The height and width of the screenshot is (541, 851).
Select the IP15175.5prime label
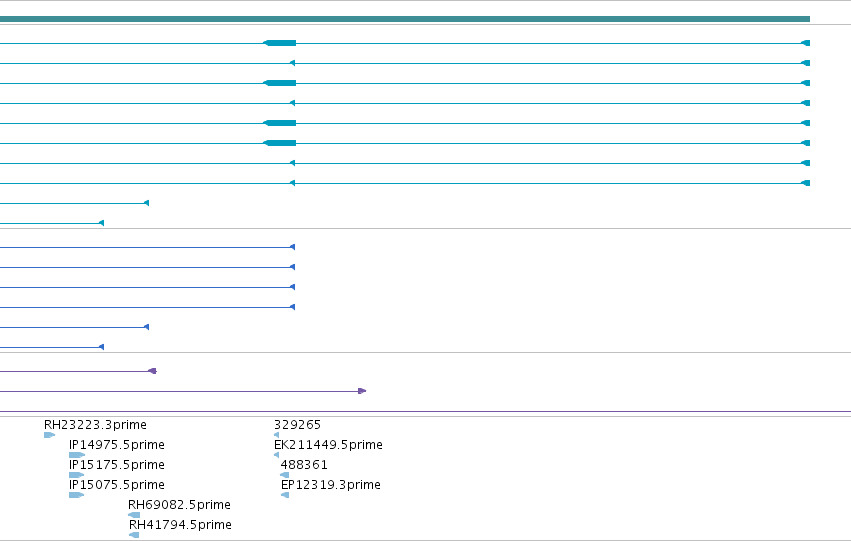tap(117, 464)
